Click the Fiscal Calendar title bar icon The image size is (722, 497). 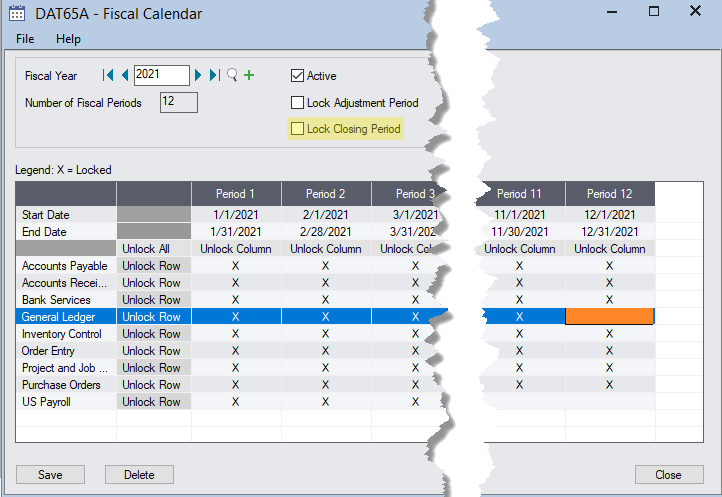(x=17, y=13)
